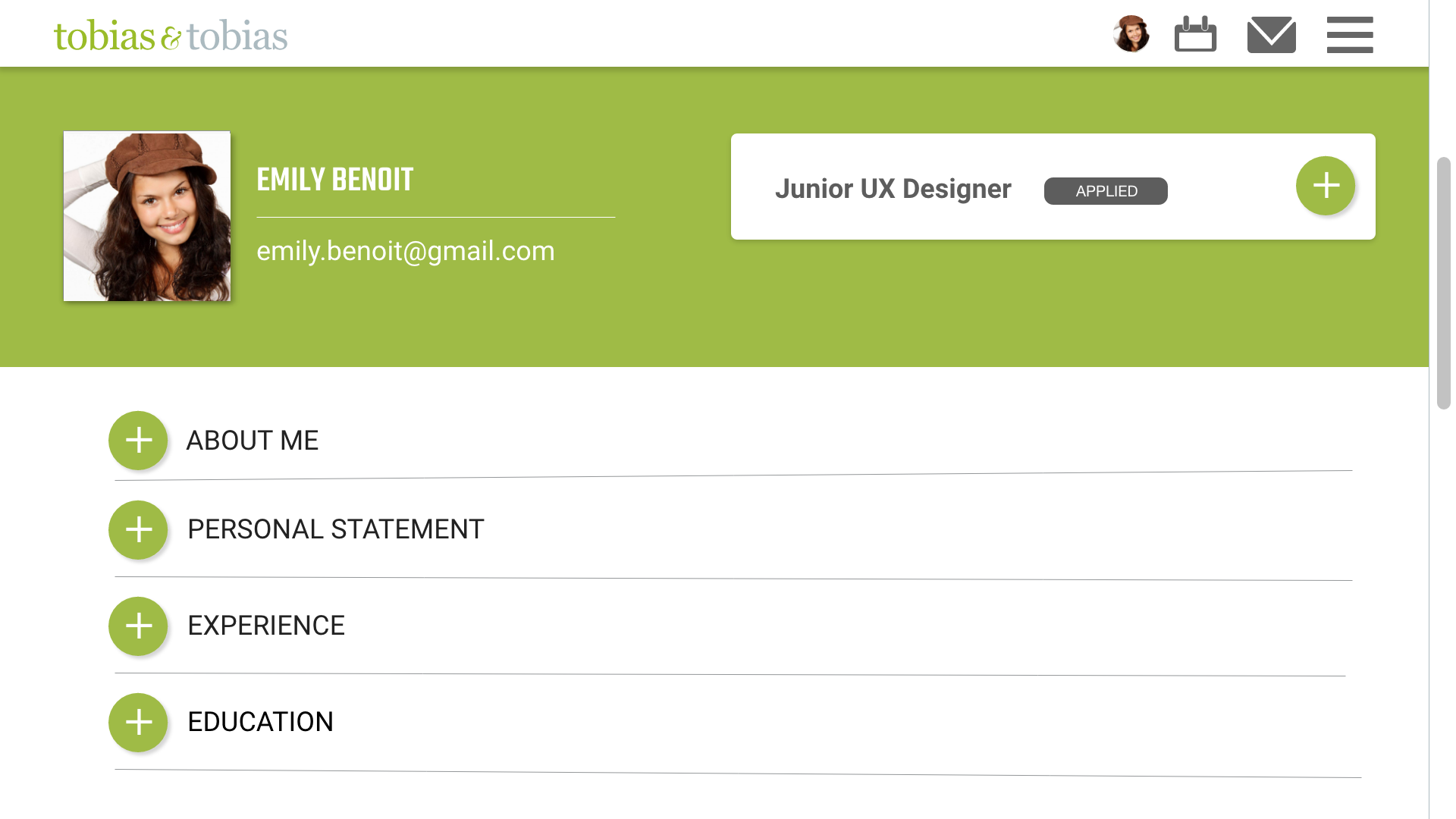Open the user avatar in header
This screenshot has height=819, width=1456.
coord(1131,34)
